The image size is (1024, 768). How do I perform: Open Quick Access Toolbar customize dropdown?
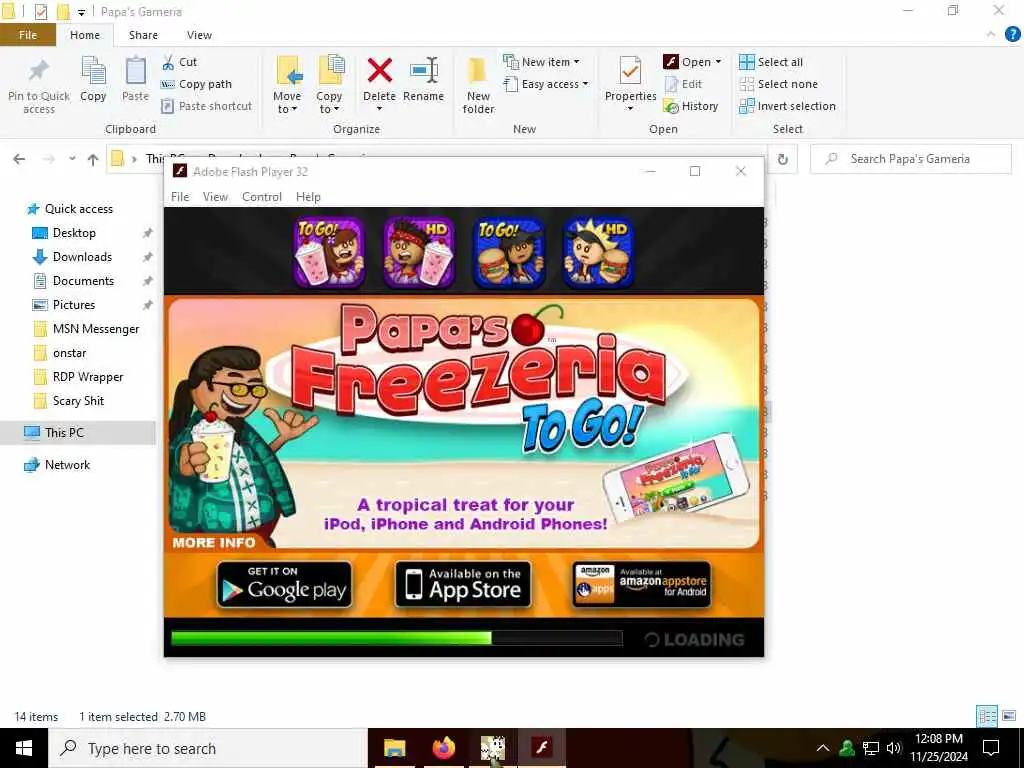82,12
